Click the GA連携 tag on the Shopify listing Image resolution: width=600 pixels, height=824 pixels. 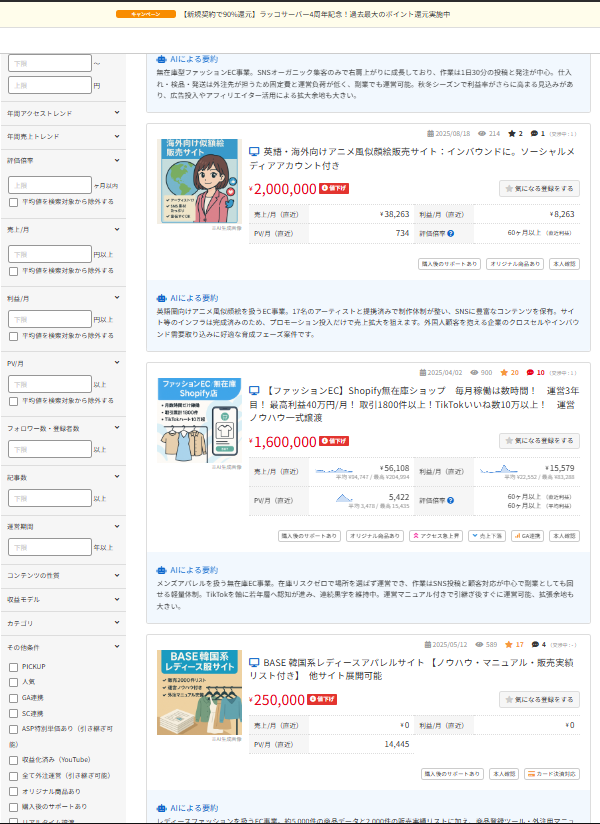pos(527,536)
